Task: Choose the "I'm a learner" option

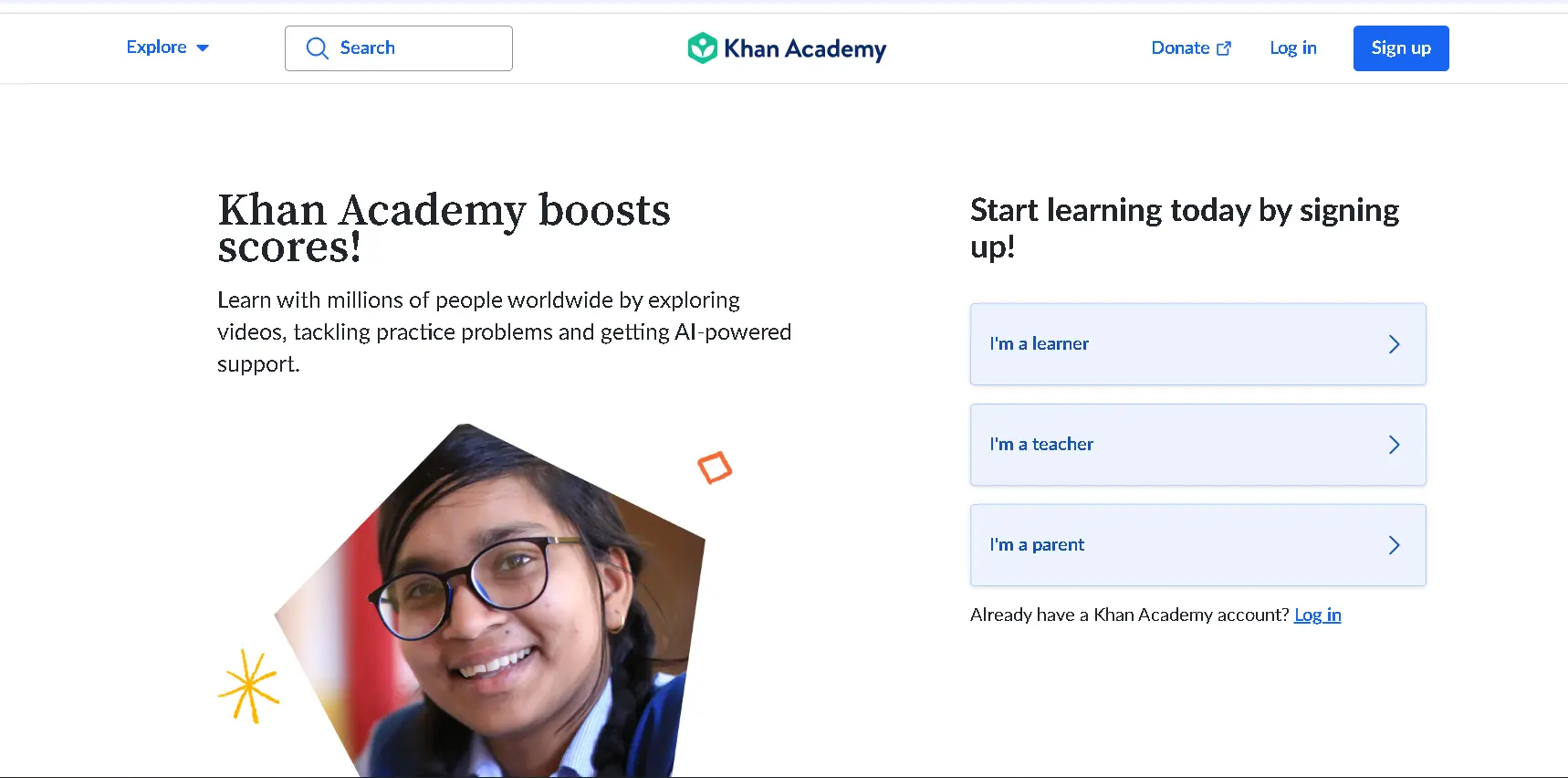Action: (1040, 344)
